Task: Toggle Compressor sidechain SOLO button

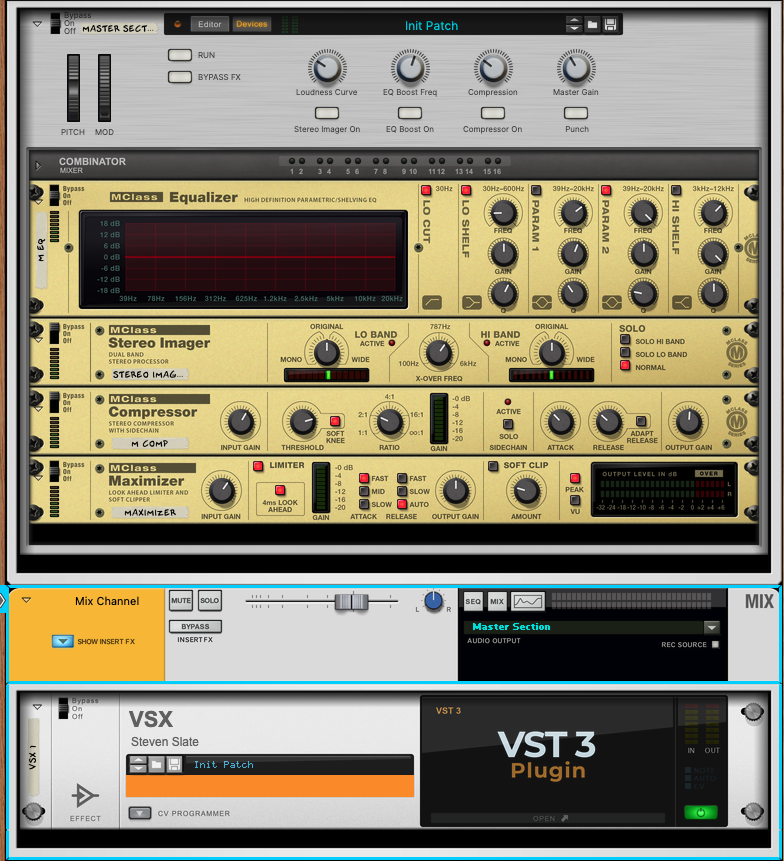Action: tap(508, 424)
